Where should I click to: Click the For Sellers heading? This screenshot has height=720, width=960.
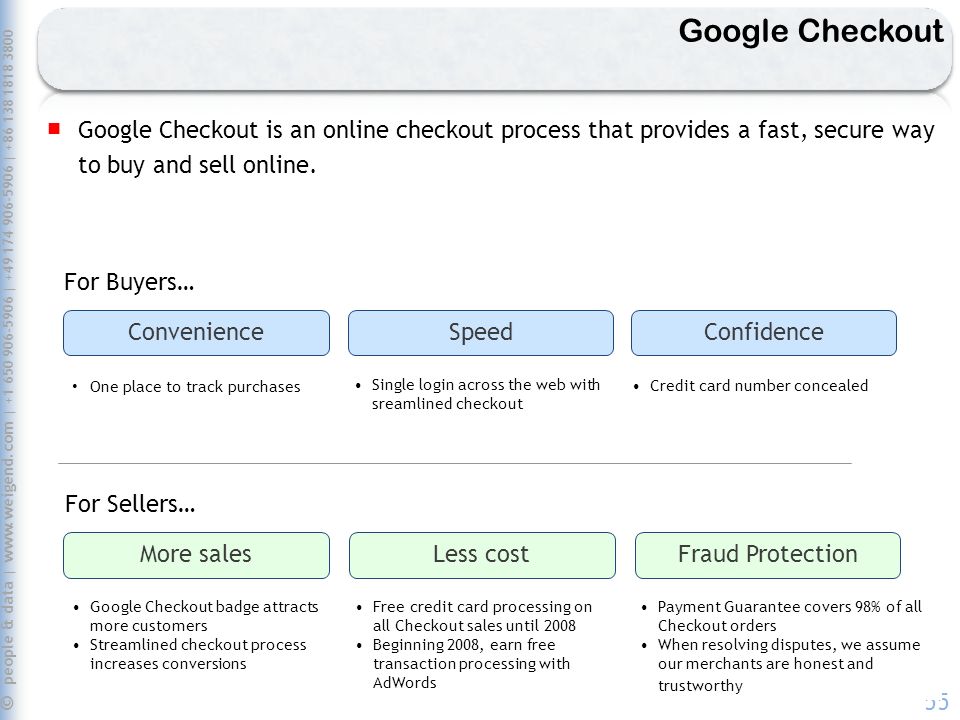(130, 504)
